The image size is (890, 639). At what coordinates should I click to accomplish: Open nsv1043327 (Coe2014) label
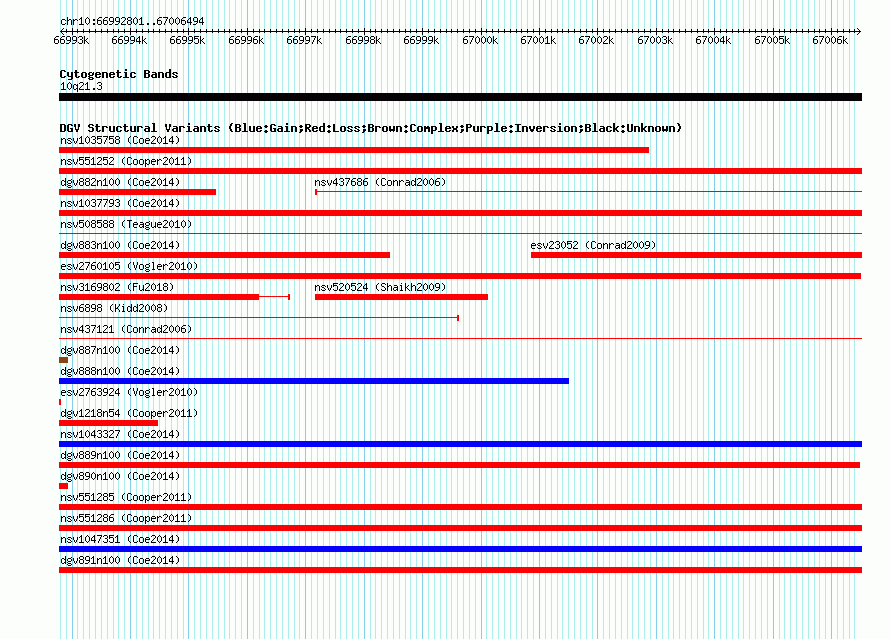click(120, 434)
